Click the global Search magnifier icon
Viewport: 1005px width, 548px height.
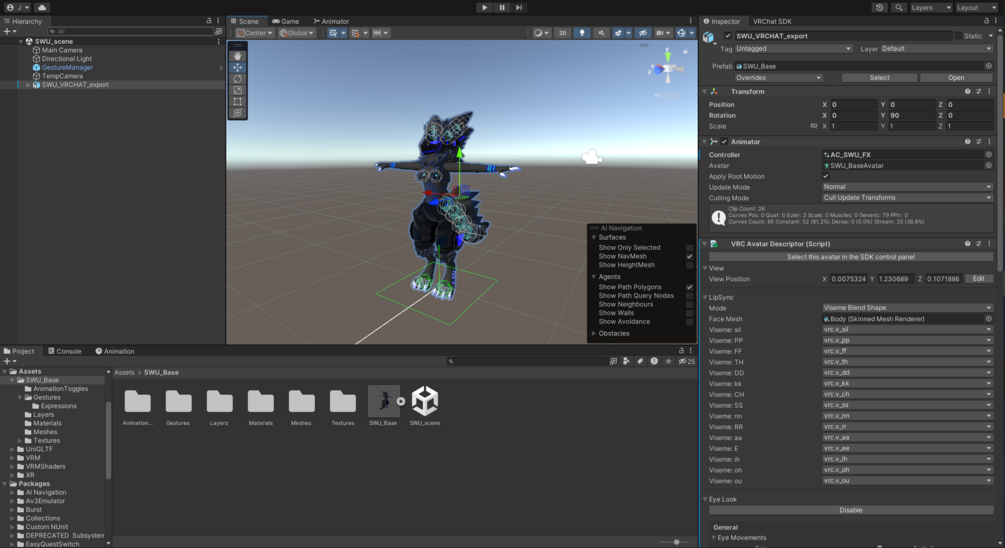coord(899,8)
